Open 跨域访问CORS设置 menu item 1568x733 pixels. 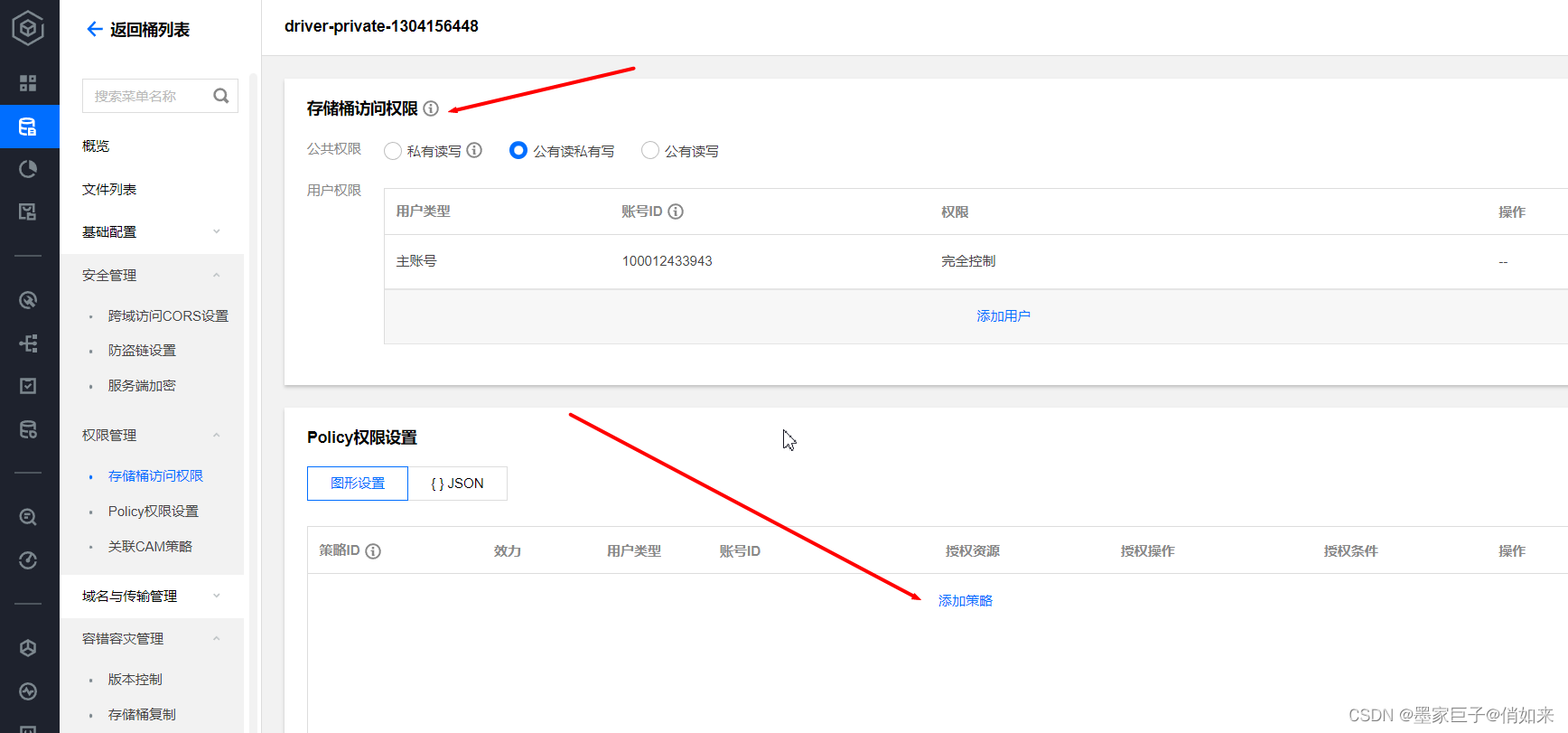pos(168,315)
